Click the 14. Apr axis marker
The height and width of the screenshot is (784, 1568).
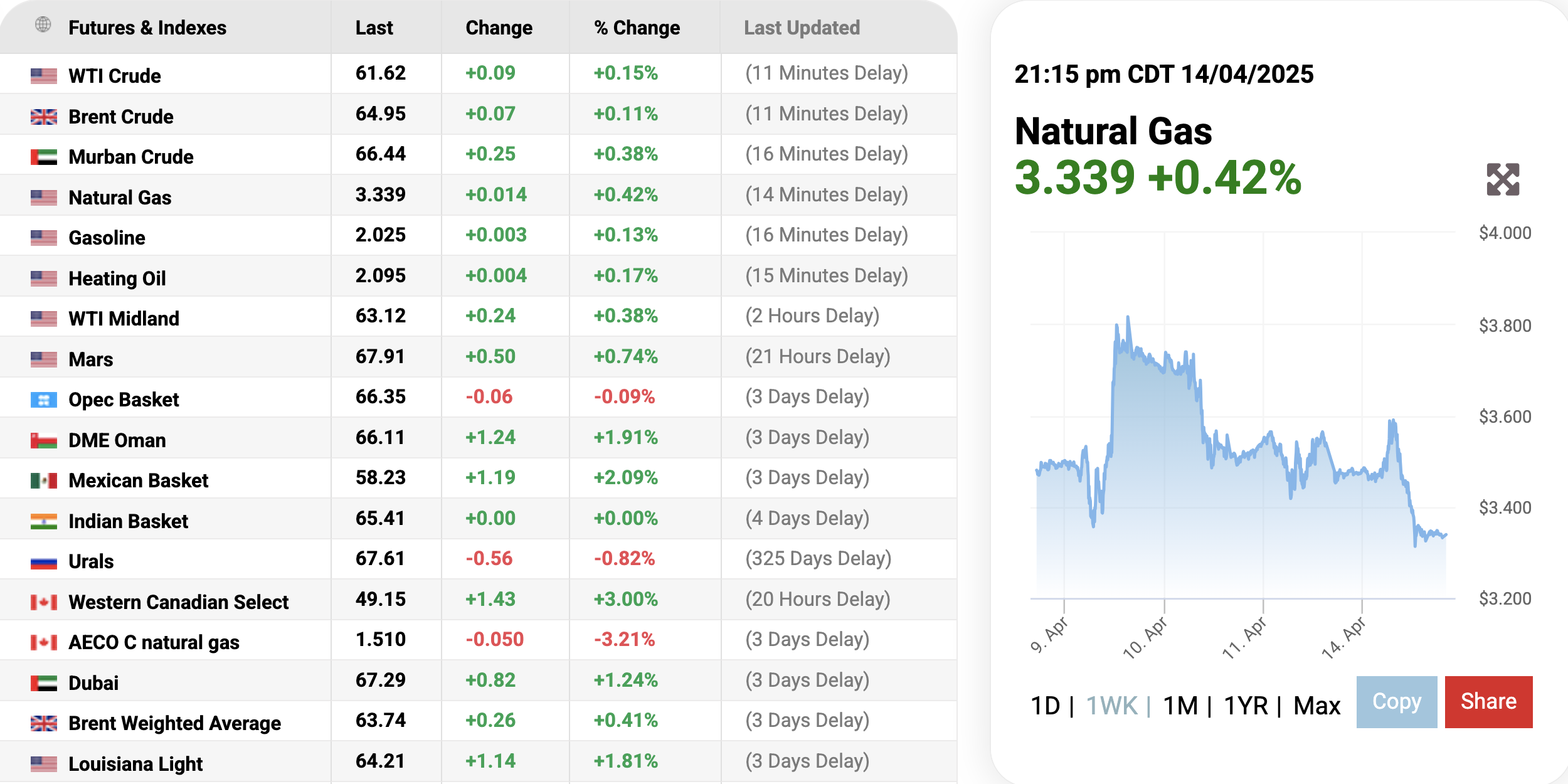click(1344, 637)
